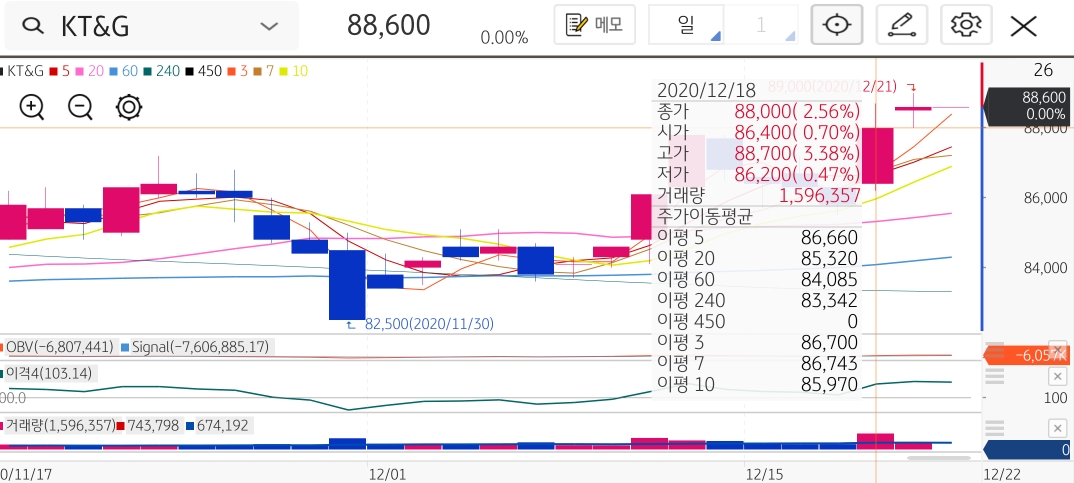Toggle the crosshair tracking button
This screenshot has height=483, width=1074.
click(x=836, y=25)
